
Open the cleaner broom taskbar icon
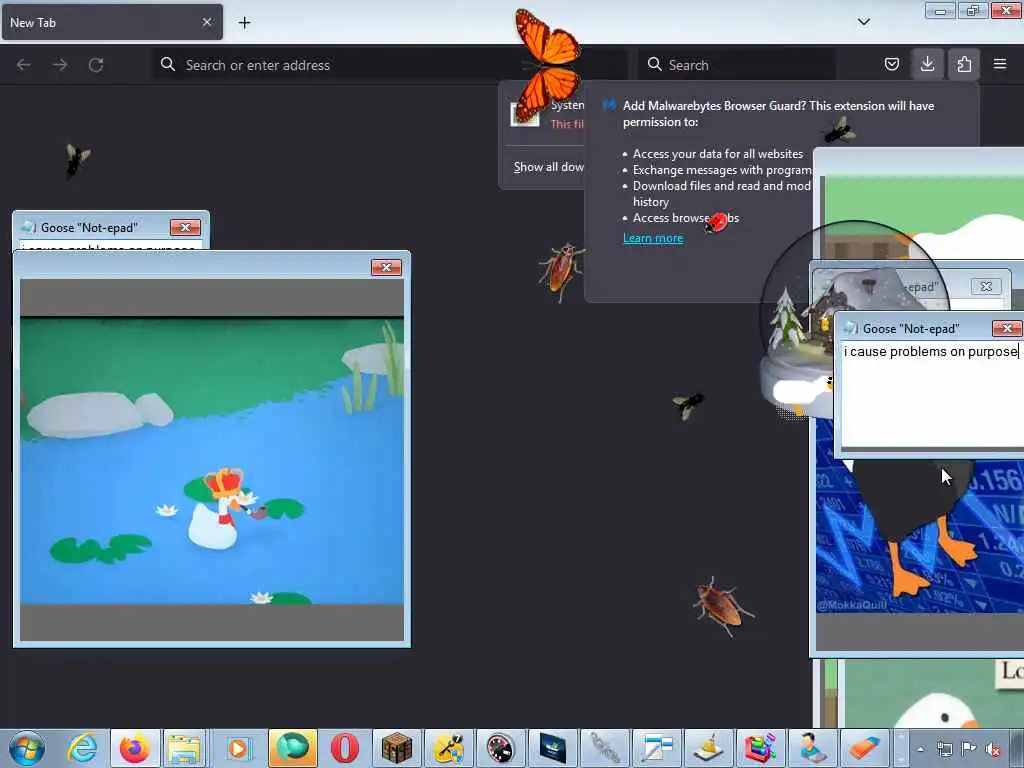[x=709, y=748]
